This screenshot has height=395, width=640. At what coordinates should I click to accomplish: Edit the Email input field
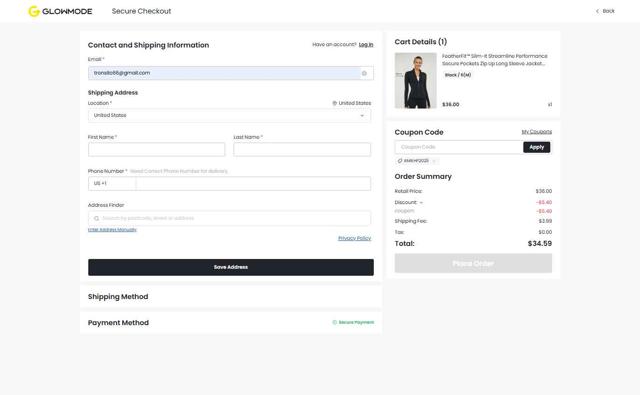point(231,73)
